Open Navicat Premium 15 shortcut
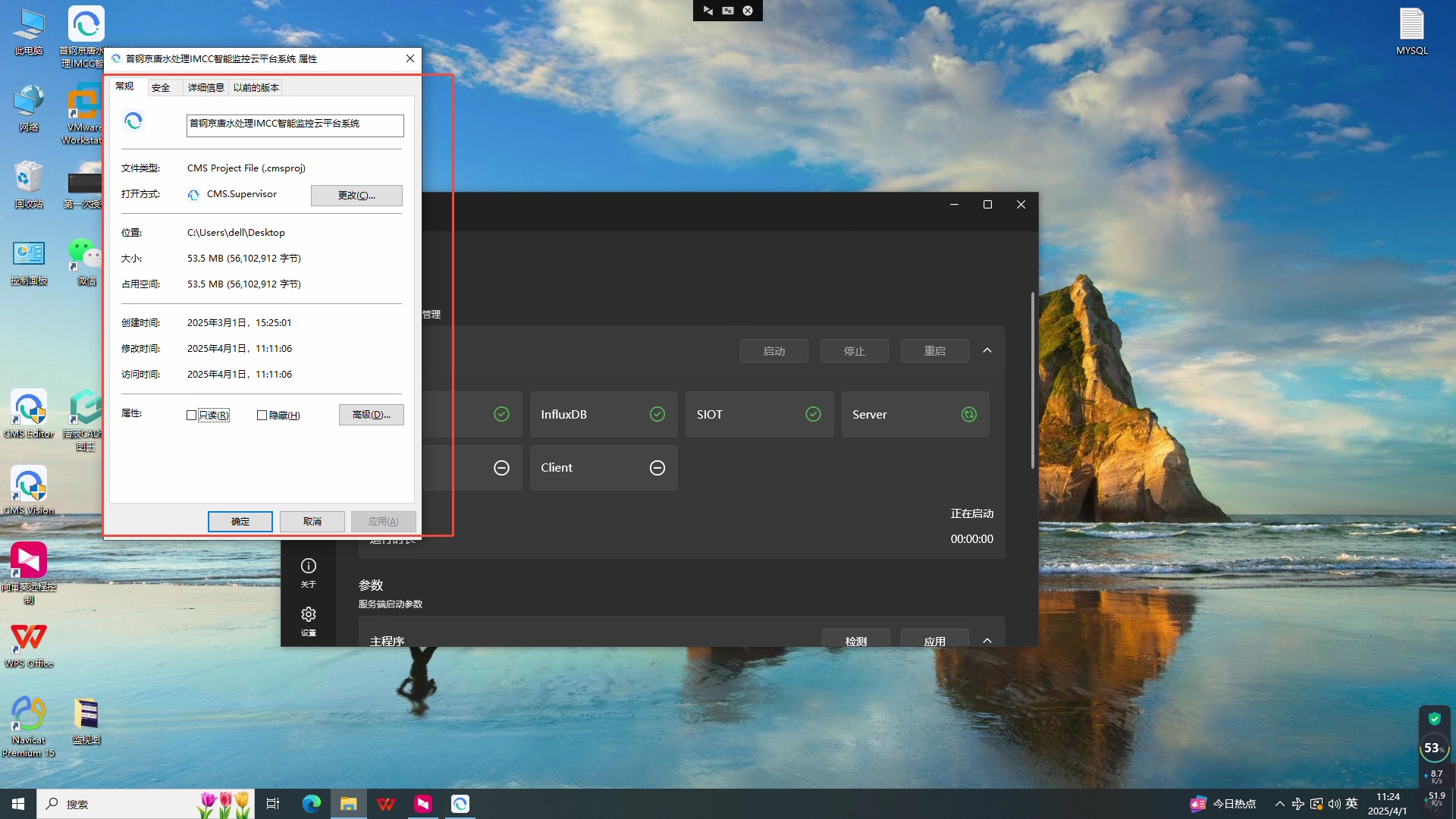This screenshot has height=819, width=1456. (x=29, y=726)
